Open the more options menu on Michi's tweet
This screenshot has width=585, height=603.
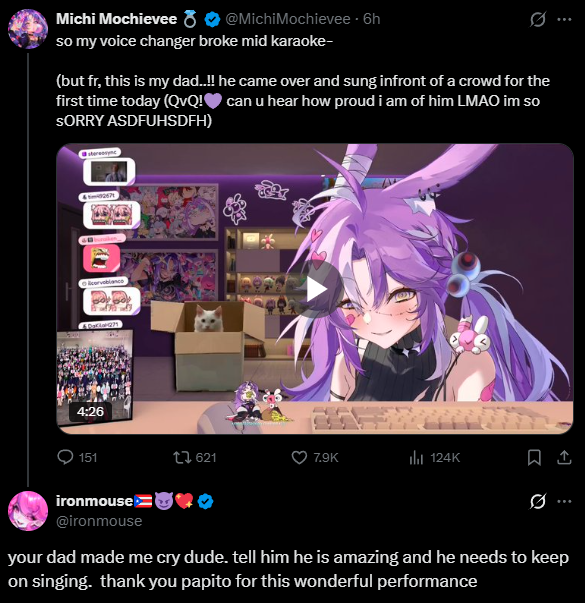click(x=564, y=19)
